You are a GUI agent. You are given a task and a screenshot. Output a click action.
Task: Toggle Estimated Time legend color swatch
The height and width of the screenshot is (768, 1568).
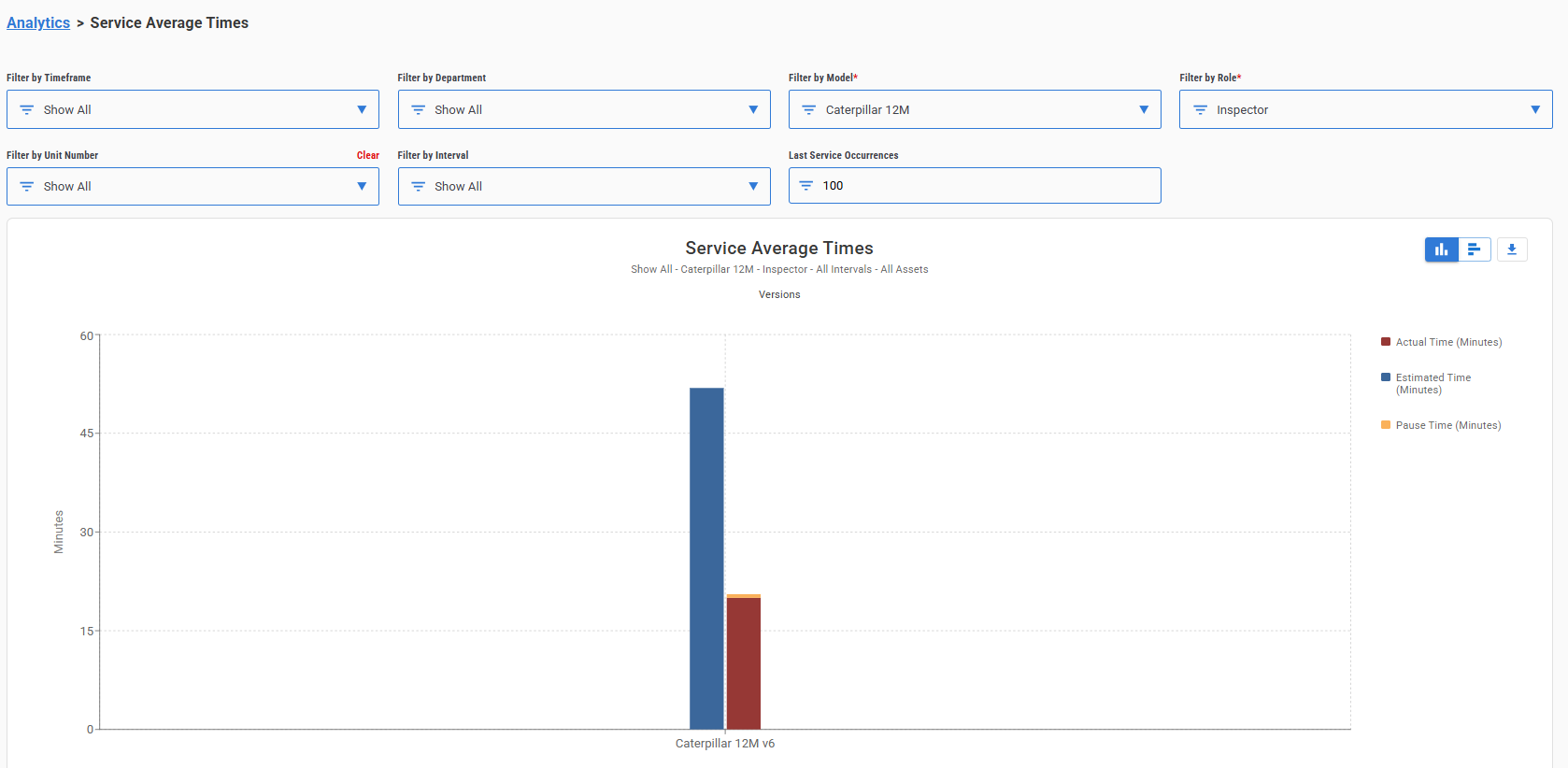click(x=1386, y=377)
